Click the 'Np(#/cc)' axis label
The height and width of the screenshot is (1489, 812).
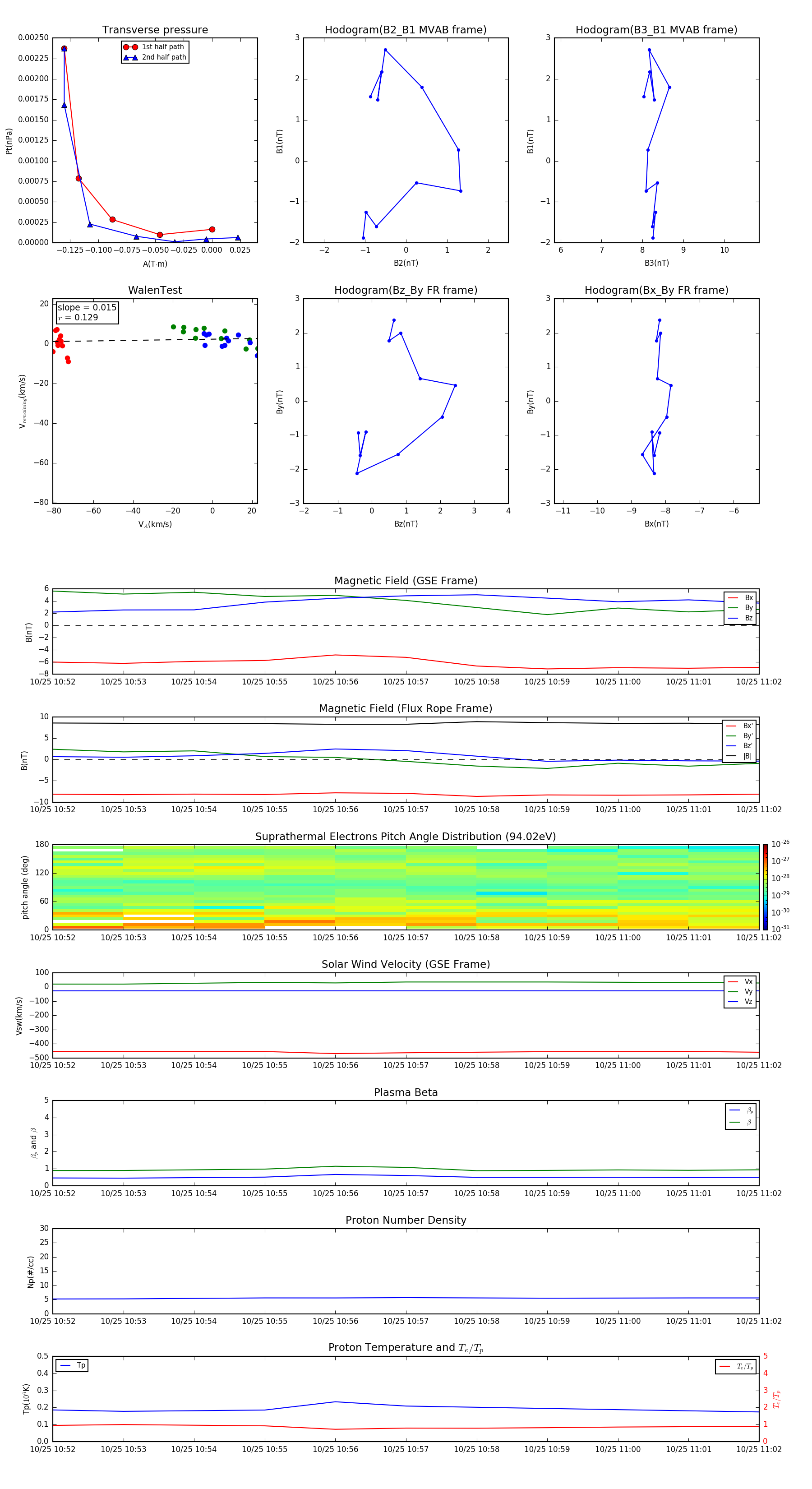31,1272
